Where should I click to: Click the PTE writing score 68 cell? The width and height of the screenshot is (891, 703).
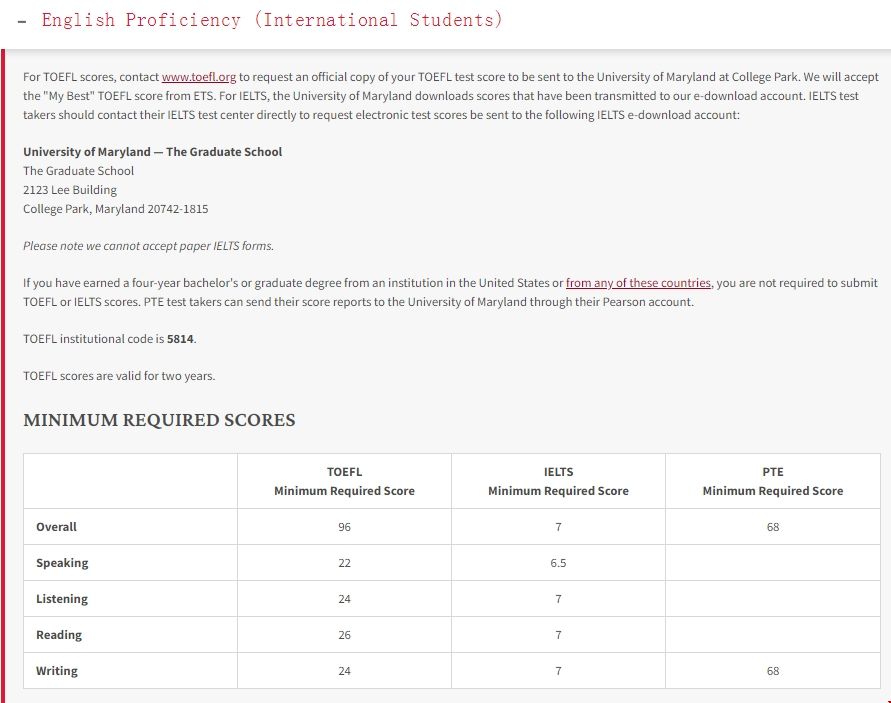pos(772,671)
